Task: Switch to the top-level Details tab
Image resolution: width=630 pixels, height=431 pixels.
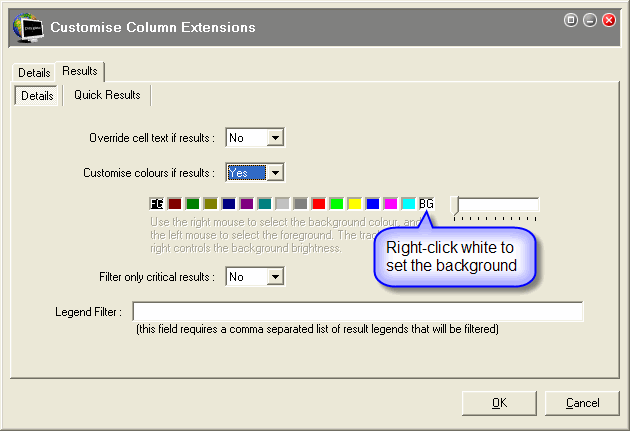Action: (x=34, y=73)
